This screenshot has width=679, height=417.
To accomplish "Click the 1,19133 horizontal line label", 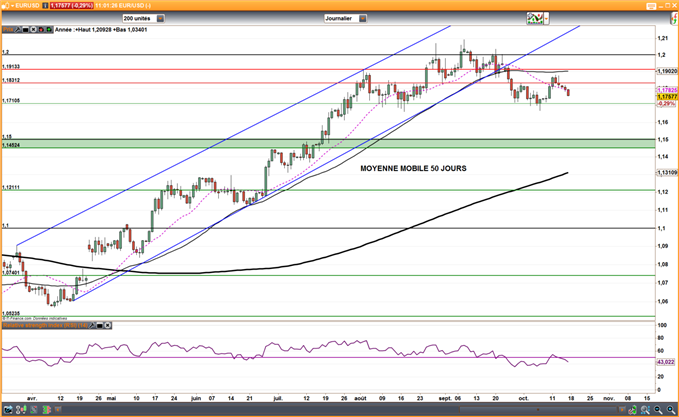I will point(11,67).
